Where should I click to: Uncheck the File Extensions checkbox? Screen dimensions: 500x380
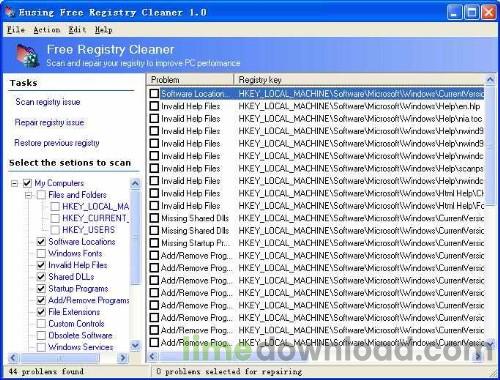(41, 312)
